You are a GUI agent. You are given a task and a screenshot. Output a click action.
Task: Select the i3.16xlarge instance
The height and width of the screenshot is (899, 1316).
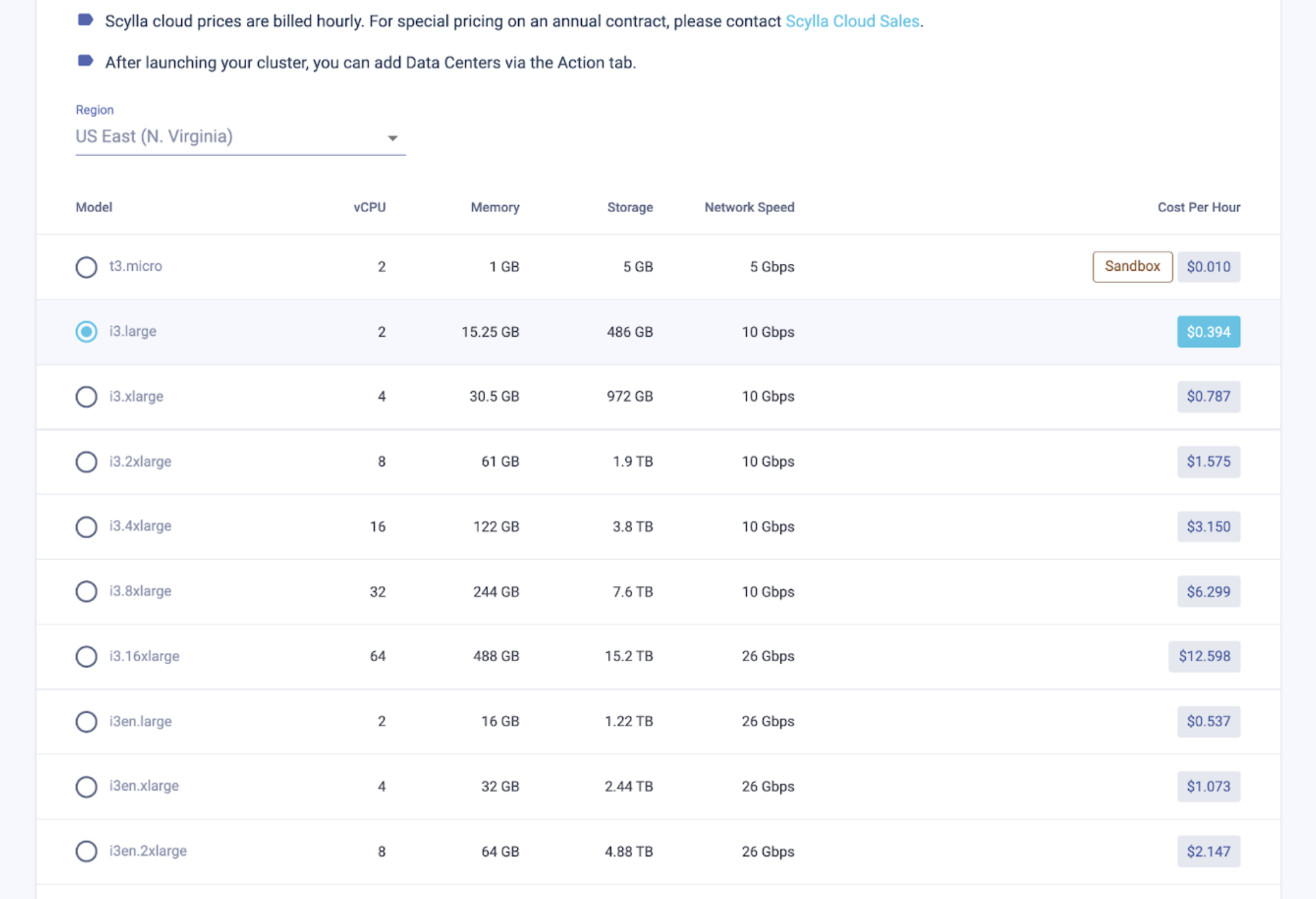(86, 657)
